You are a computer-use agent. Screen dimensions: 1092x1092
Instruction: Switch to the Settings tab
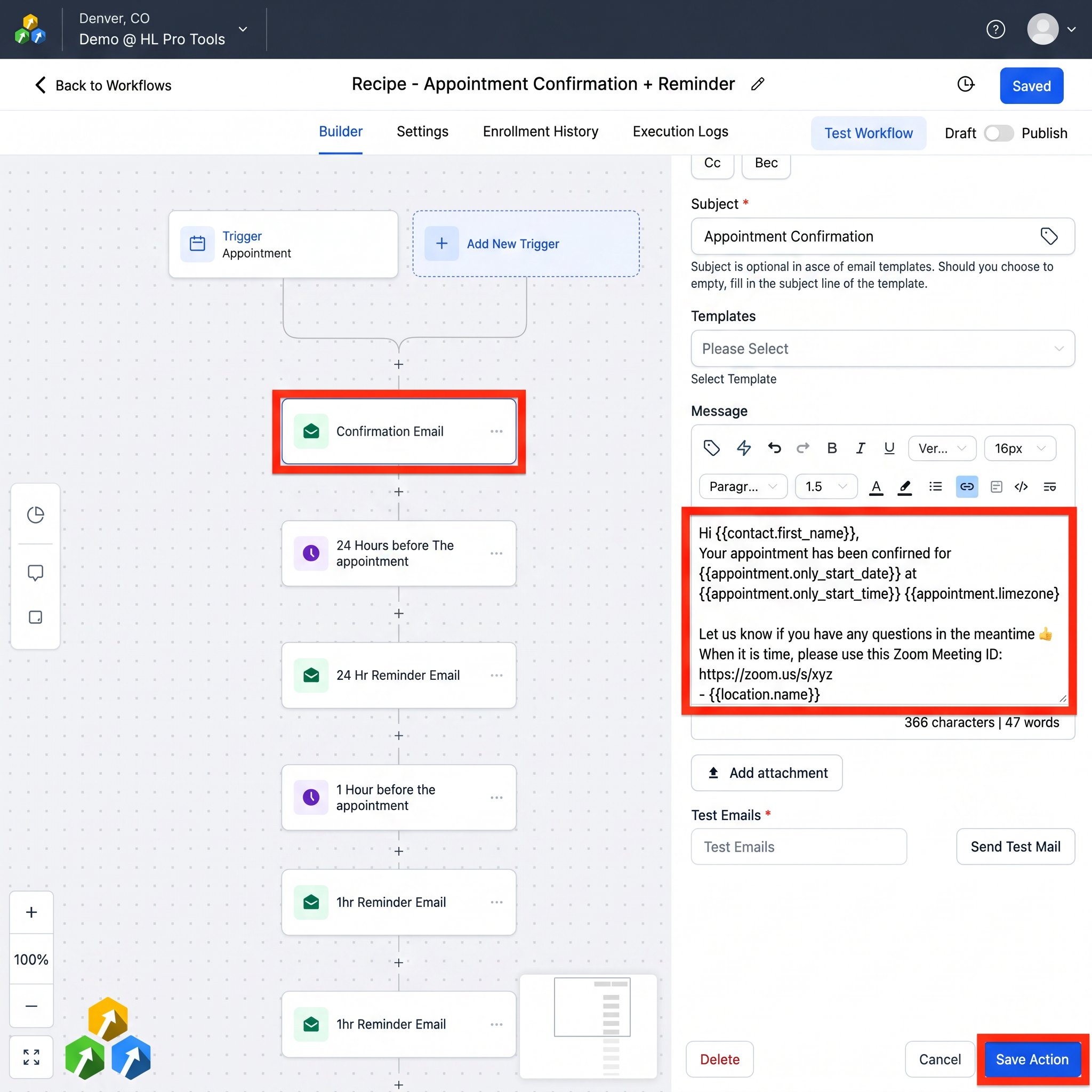422,132
